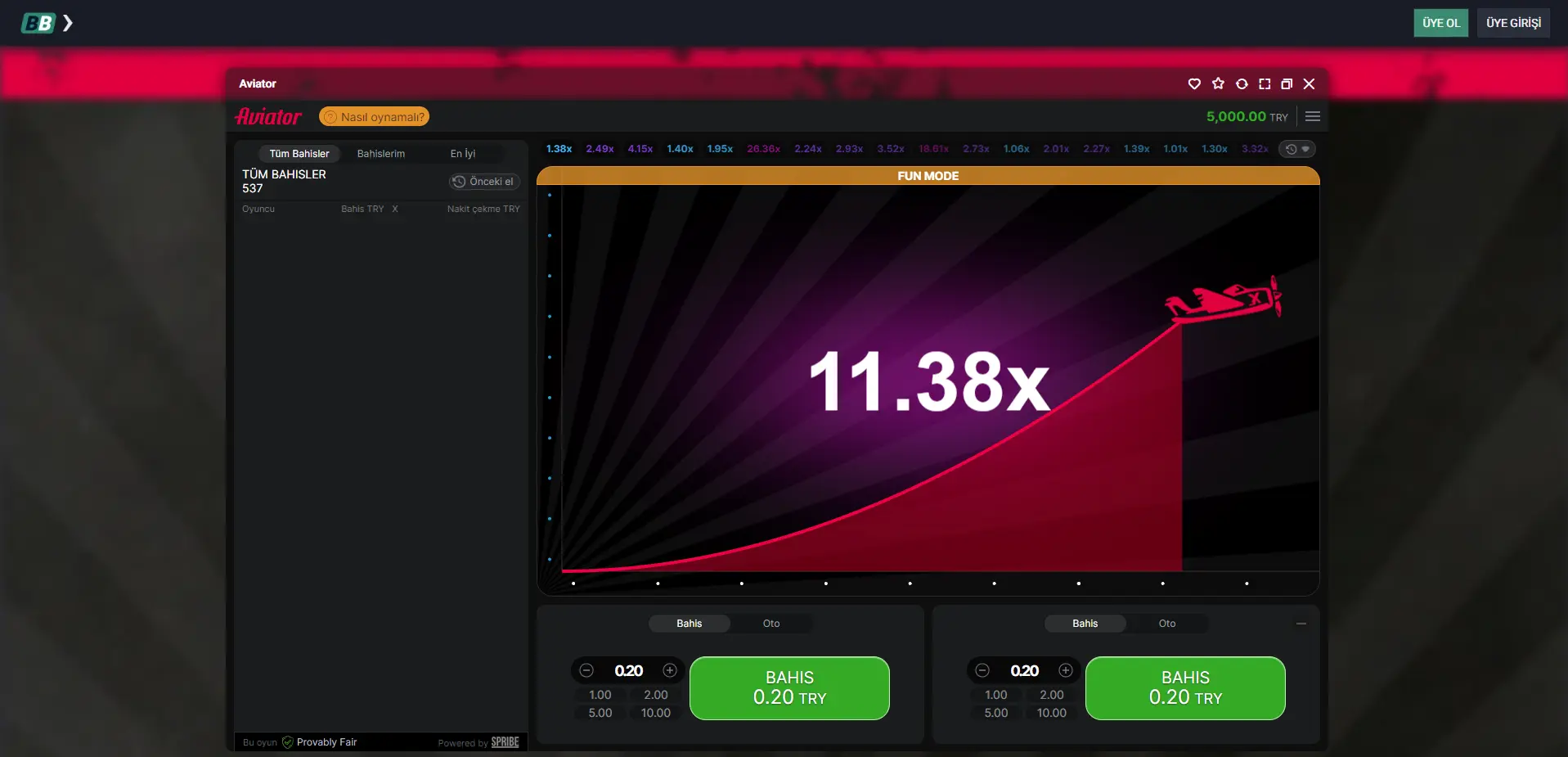1568x757 pixels.
Task: Remove second bet panel with minus icon
Action: click(x=1301, y=624)
